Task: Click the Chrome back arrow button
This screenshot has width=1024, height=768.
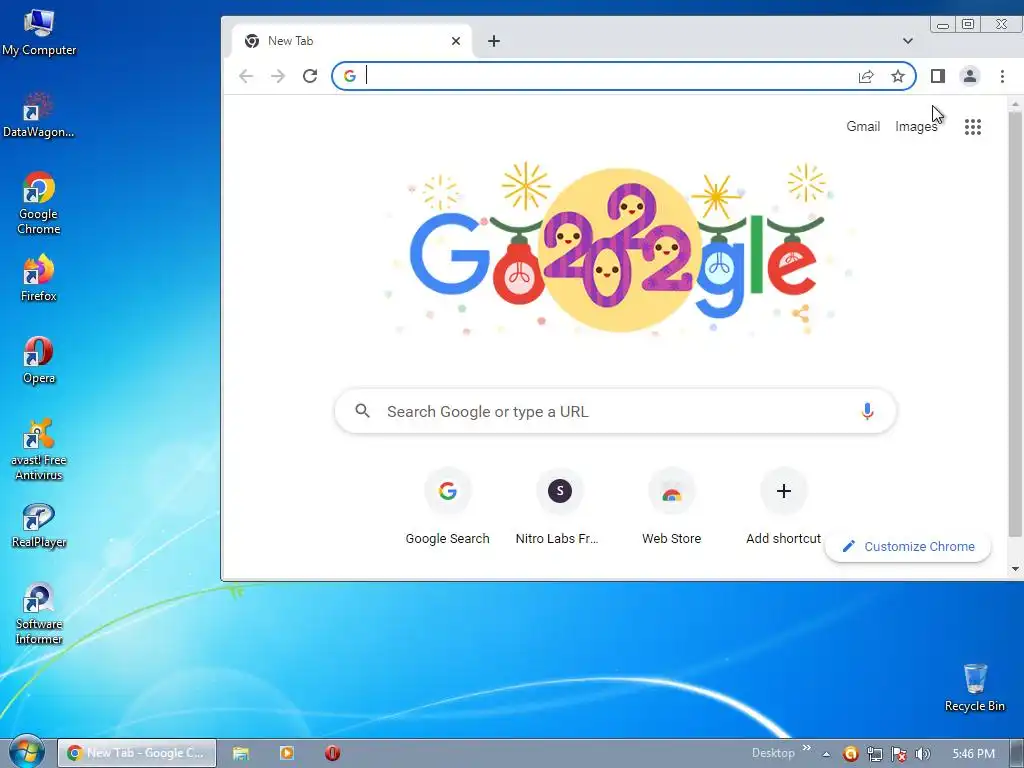Action: (x=246, y=76)
